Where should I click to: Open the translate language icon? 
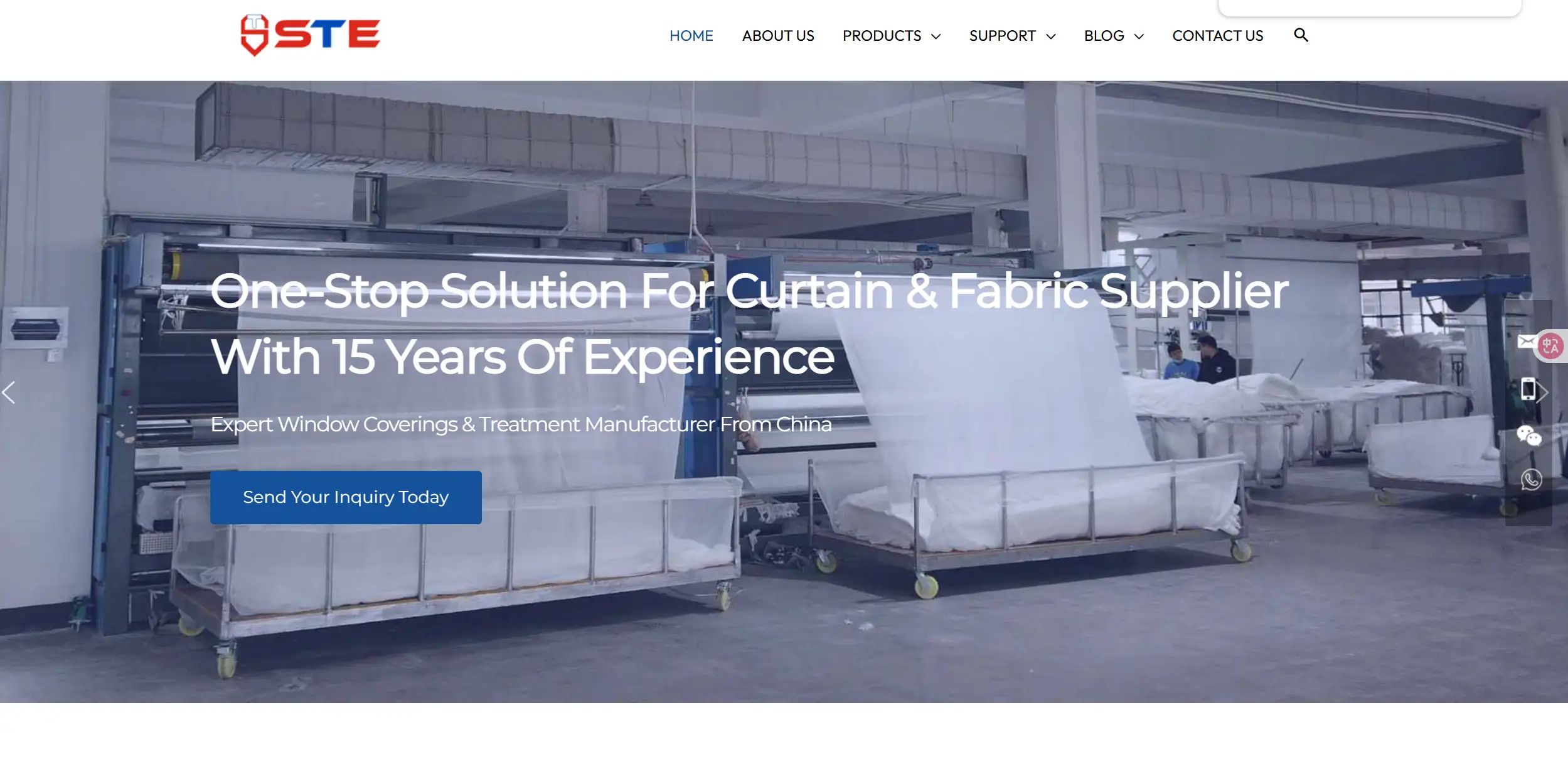[1550, 345]
